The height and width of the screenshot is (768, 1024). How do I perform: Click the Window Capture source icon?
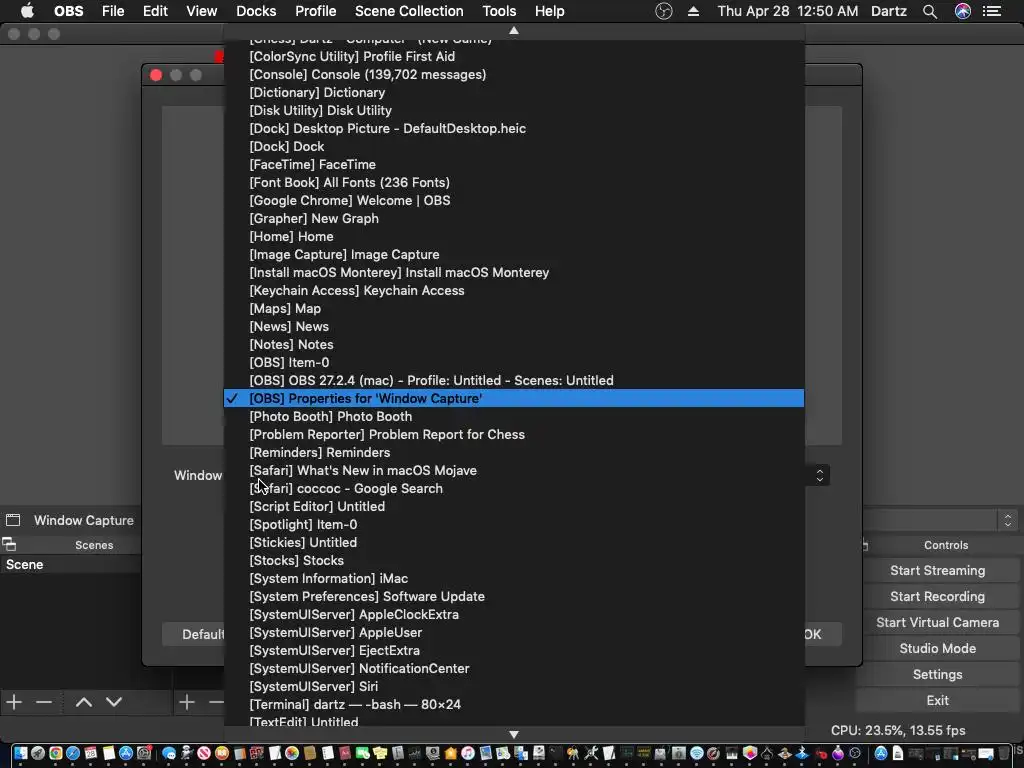pos(13,520)
